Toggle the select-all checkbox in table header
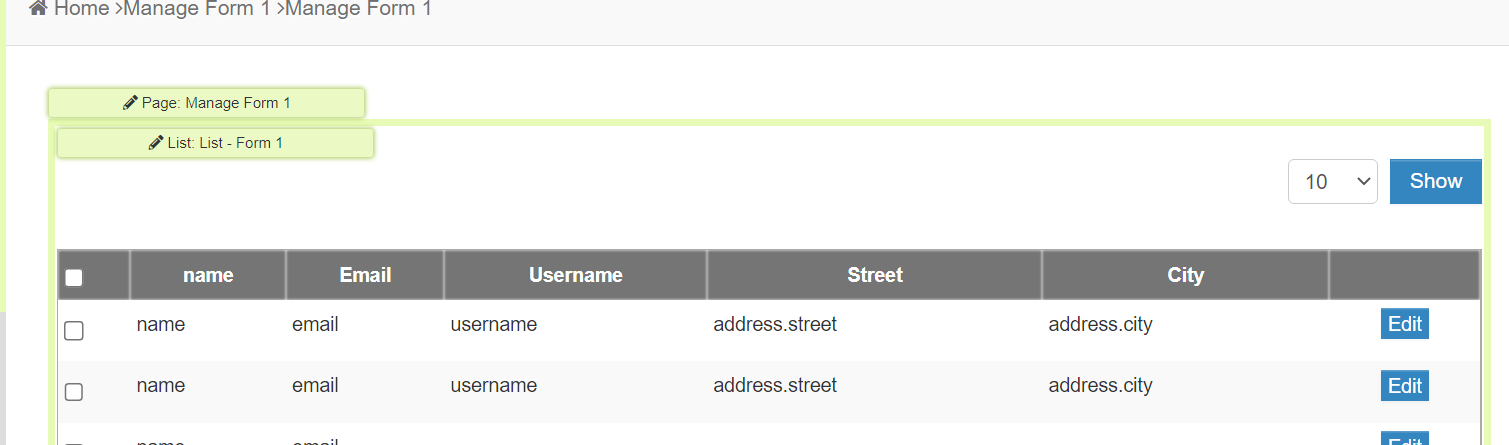Image resolution: width=1509 pixels, height=445 pixels. pyautogui.click(x=74, y=278)
